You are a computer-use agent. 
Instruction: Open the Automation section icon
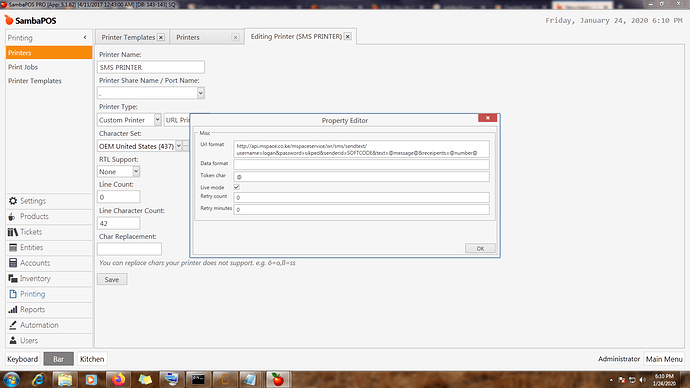point(13,325)
